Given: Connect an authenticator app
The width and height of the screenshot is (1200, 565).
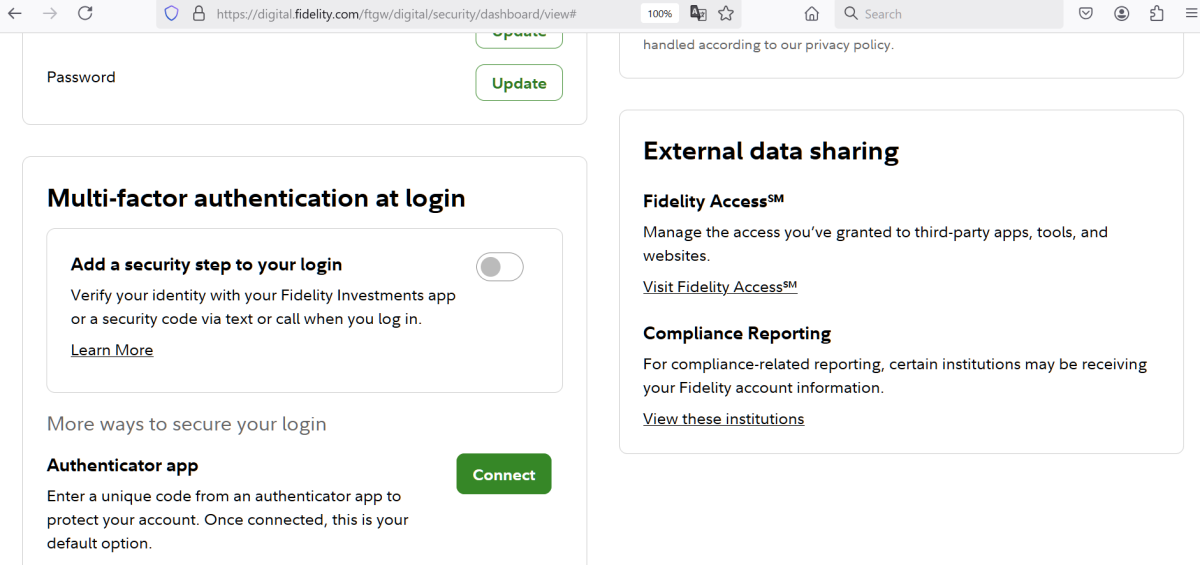Looking at the screenshot, I should pyautogui.click(x=504, y=474).
